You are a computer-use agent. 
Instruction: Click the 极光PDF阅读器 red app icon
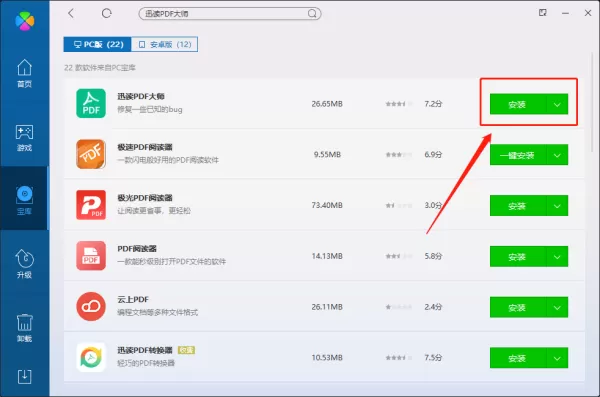click(x=91, y=205)
